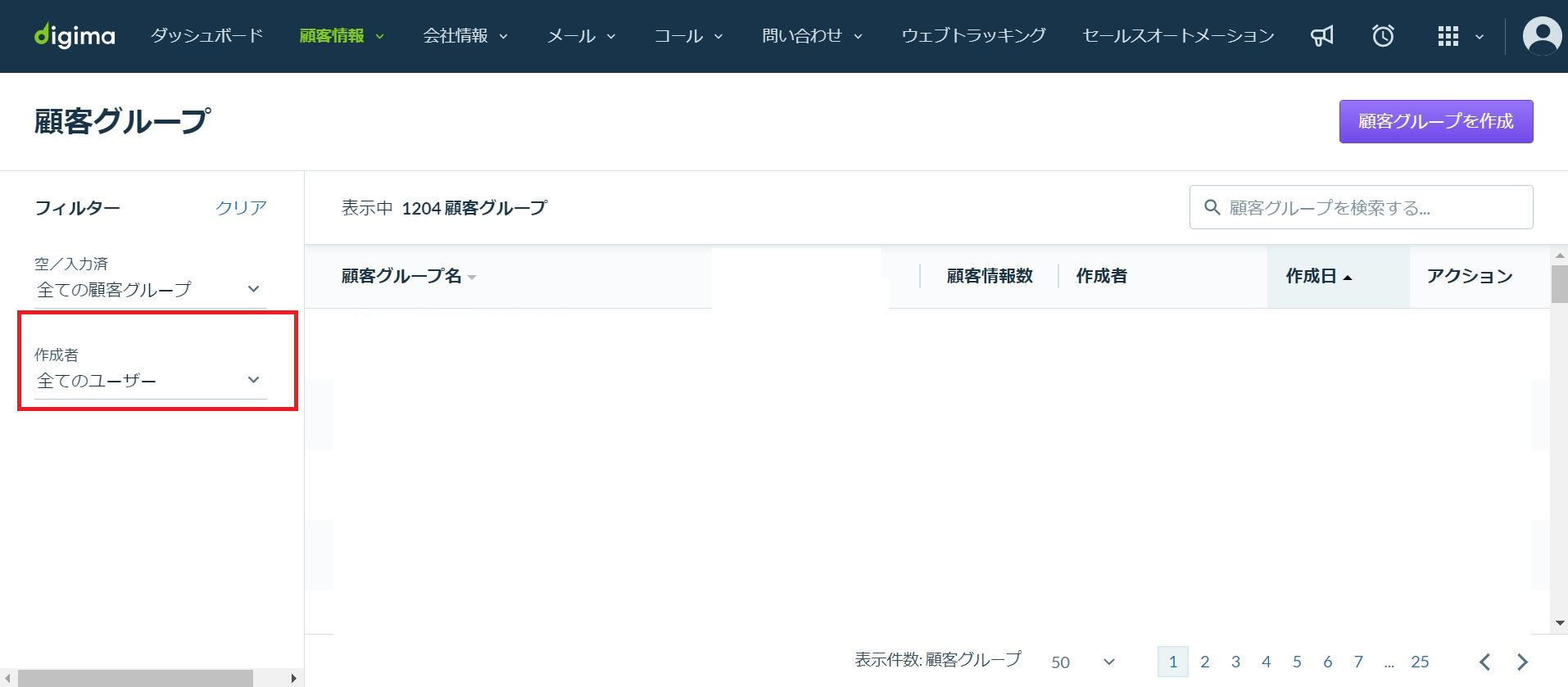The image size is (1568, 687).
Task: Open the 会社情報 menu
Action: pos(465,36)
